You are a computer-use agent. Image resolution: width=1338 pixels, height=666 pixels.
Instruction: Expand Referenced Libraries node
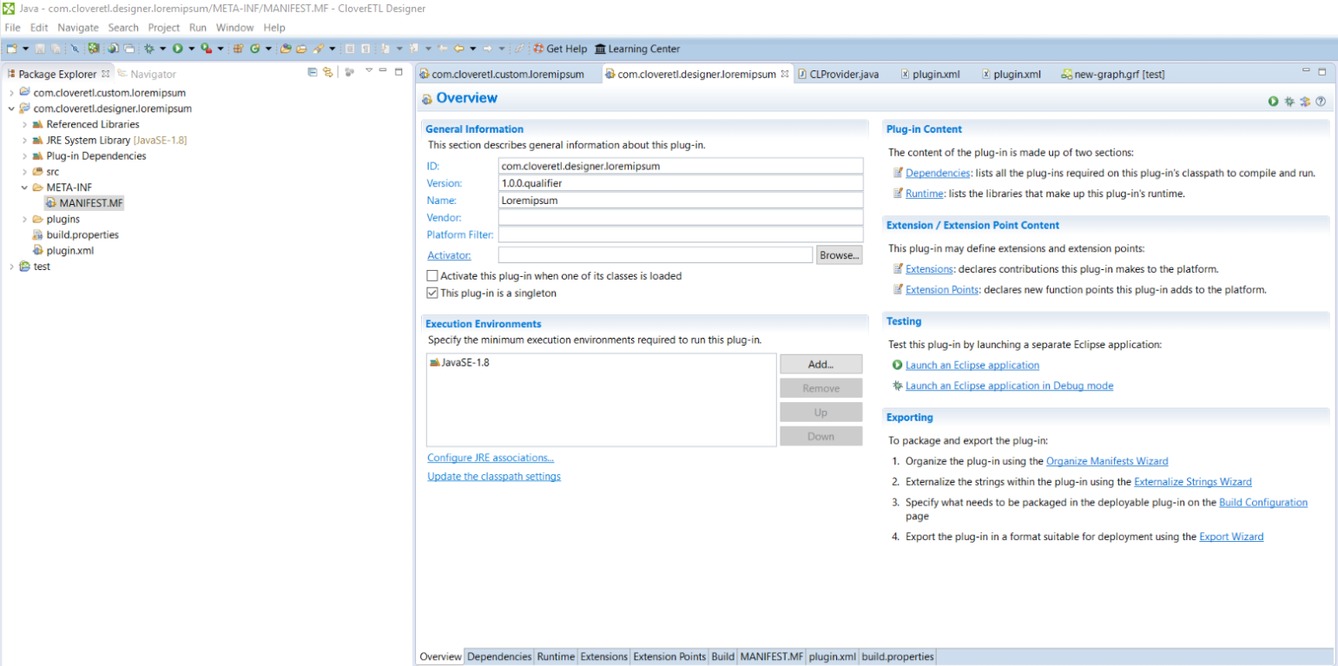(x=24, y=124)
